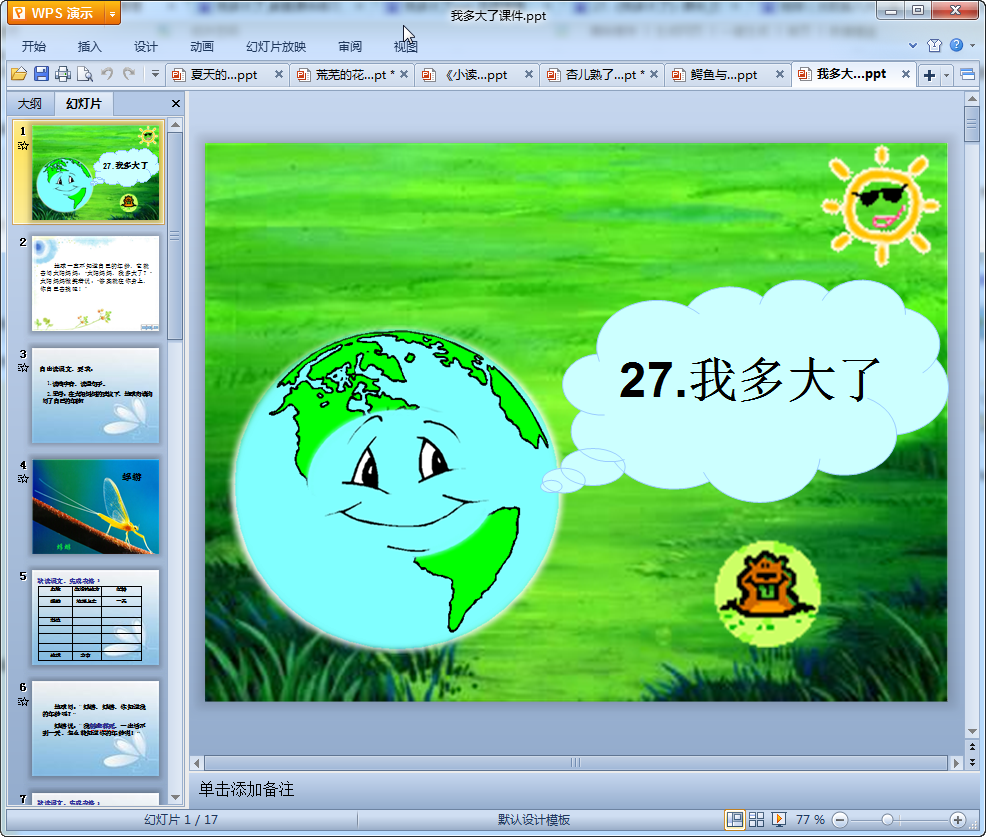This screenshot has width=986, height=837.
Task: Click the skin shirt icon near help
Action: tap(934, 45)
